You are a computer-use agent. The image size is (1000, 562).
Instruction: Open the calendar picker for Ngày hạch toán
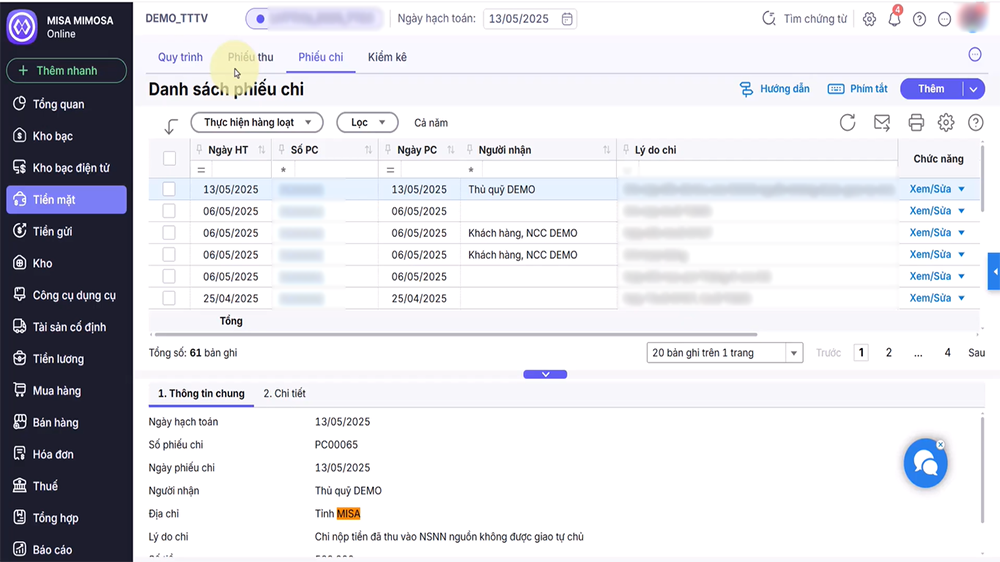point(568,19)
